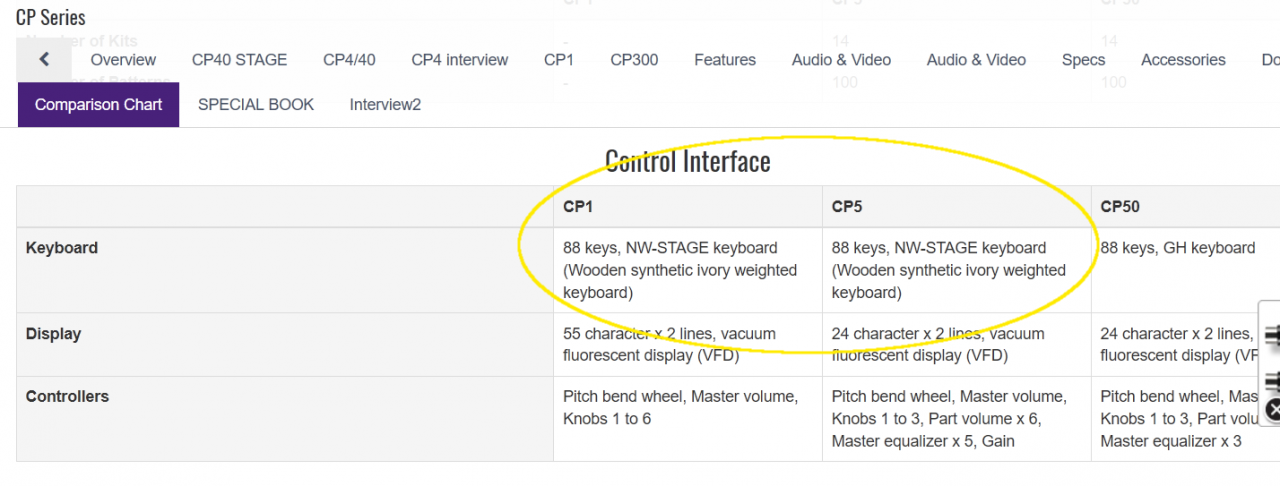Click the CP5 column header

coord(846,207)
